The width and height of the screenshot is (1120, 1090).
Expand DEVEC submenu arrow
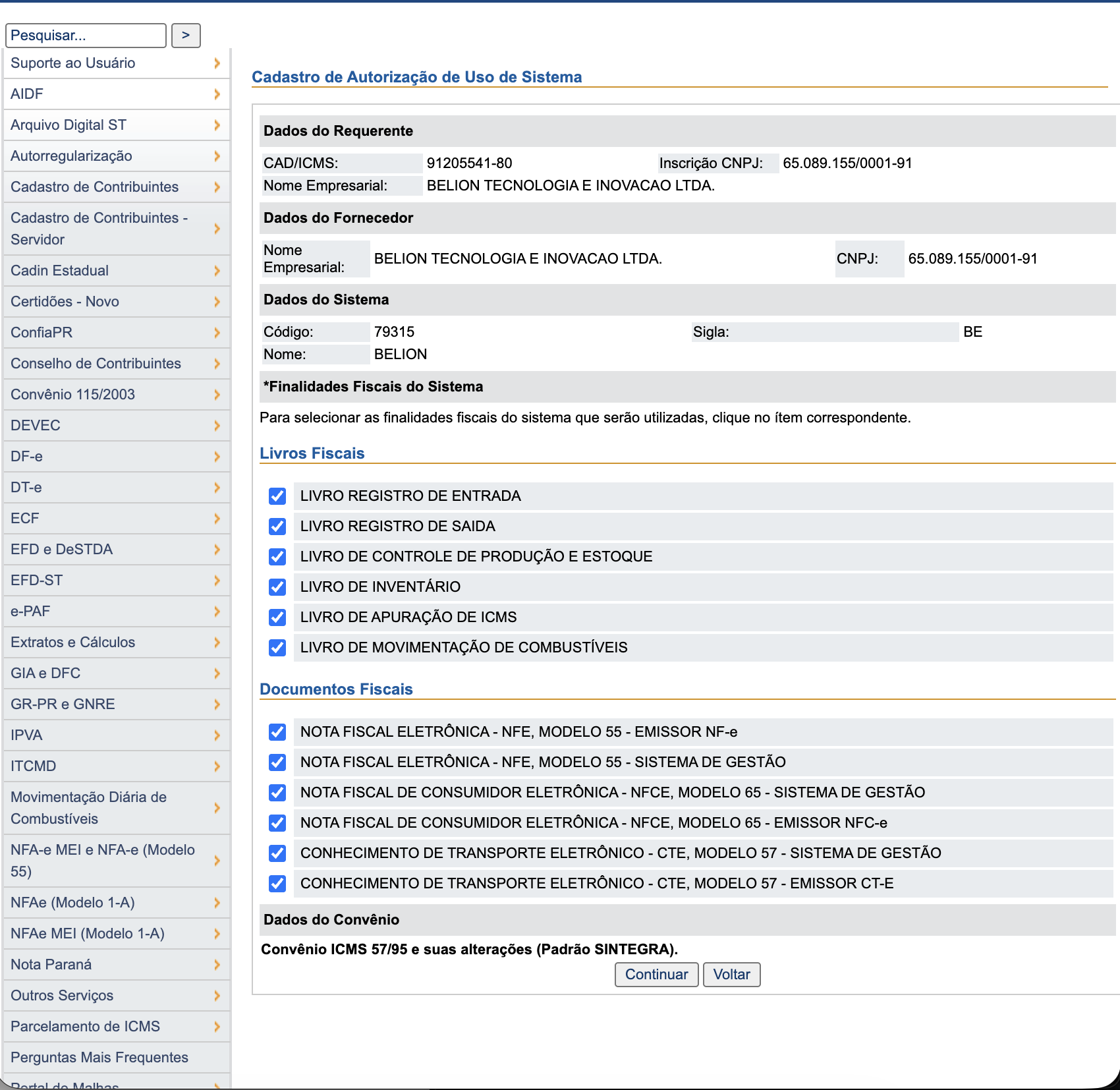click(x=217, y=426)
